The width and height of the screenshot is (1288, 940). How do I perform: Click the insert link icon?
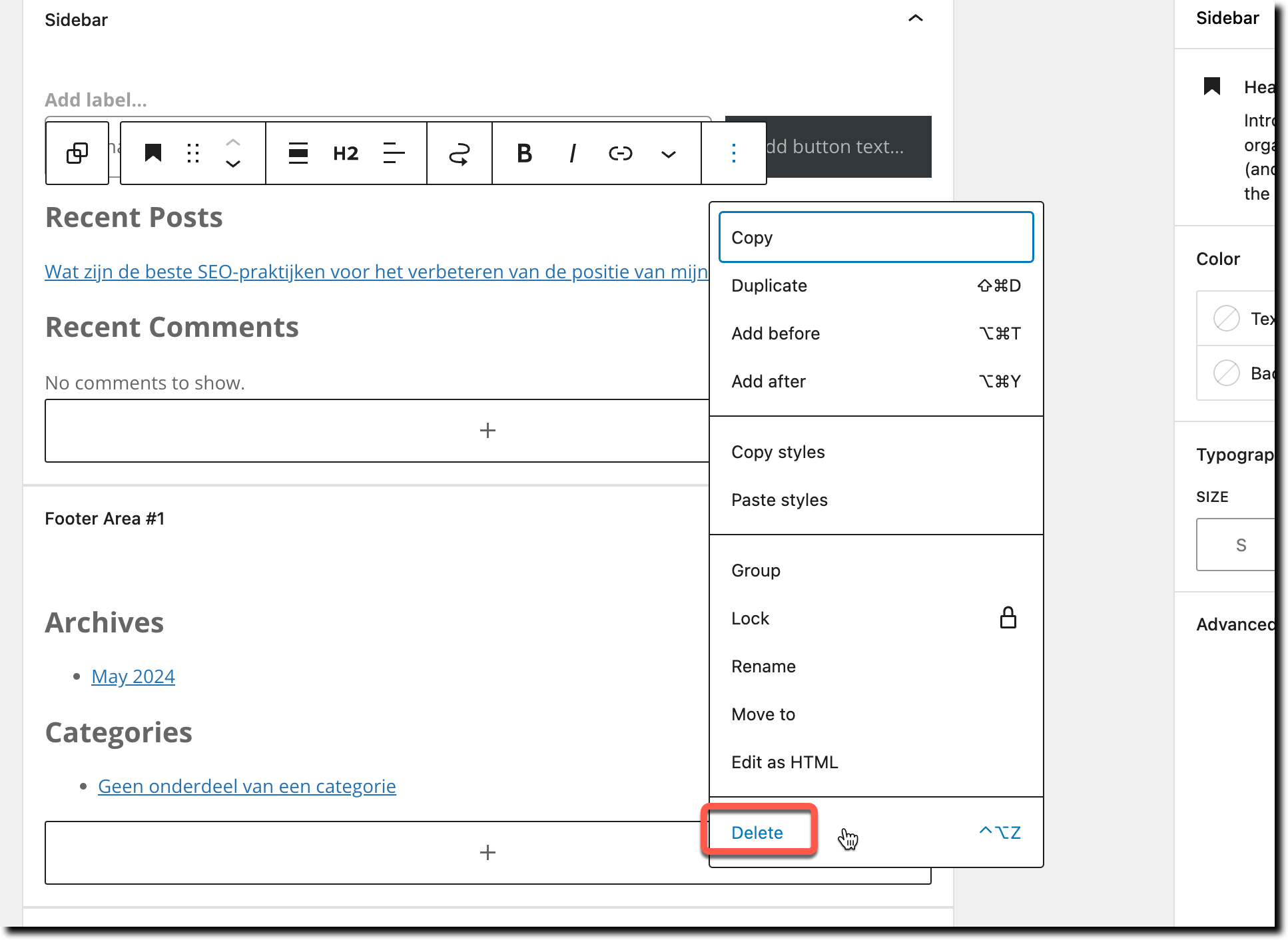point(621,153)
